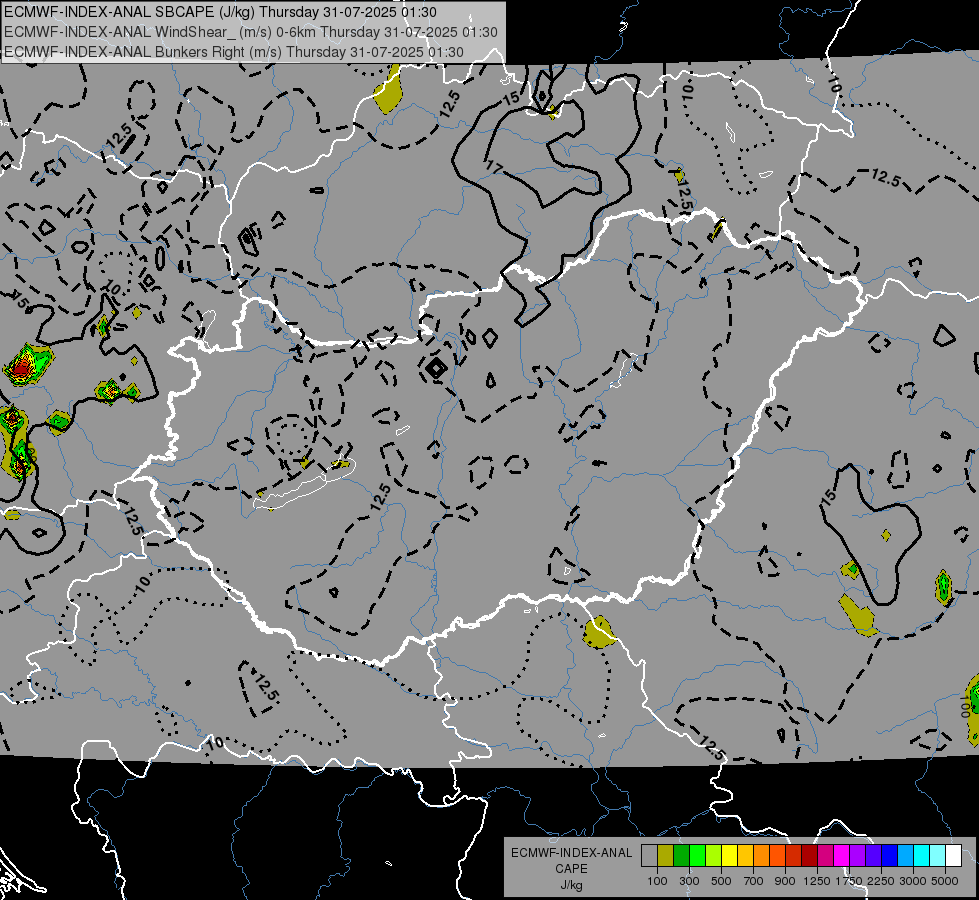
Task: Click the contour label 17 on map
Action: tap(493, 167)
